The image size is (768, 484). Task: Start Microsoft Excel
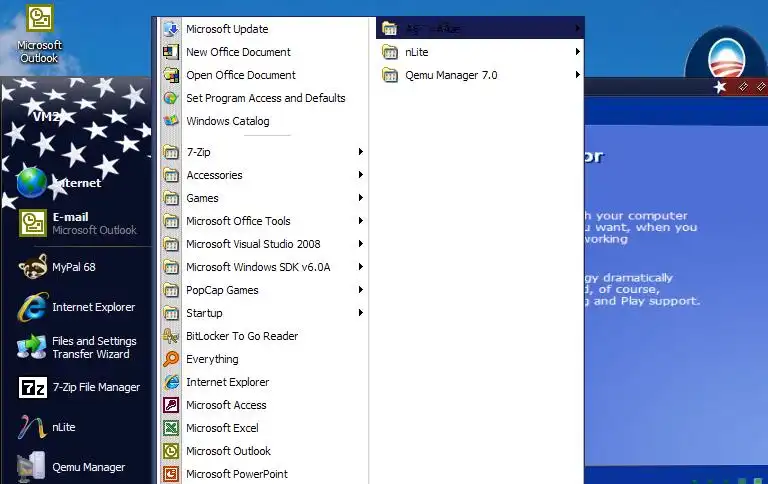(264, 428)
